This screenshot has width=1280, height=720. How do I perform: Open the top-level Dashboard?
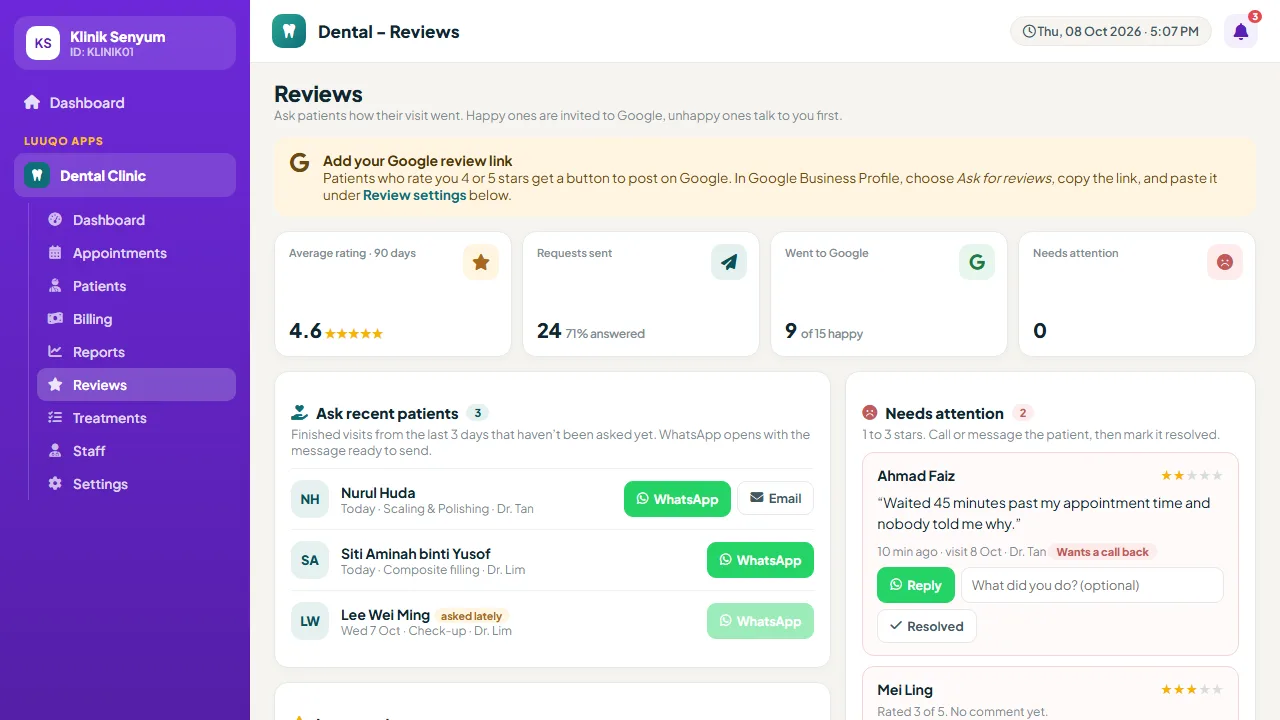125,102
